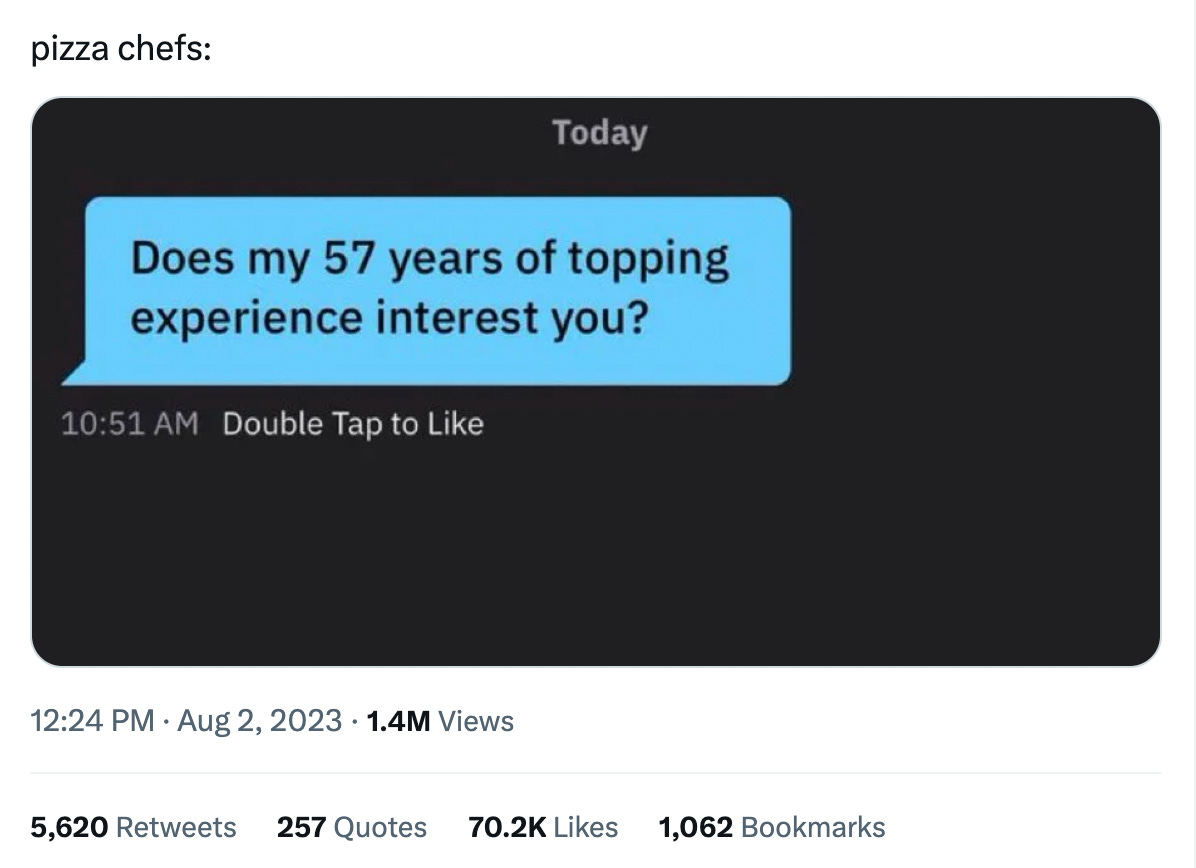This screenshot has height=868, width=1196.
Task: View the 1.4M Views analytics
Action: pos(440,721)
